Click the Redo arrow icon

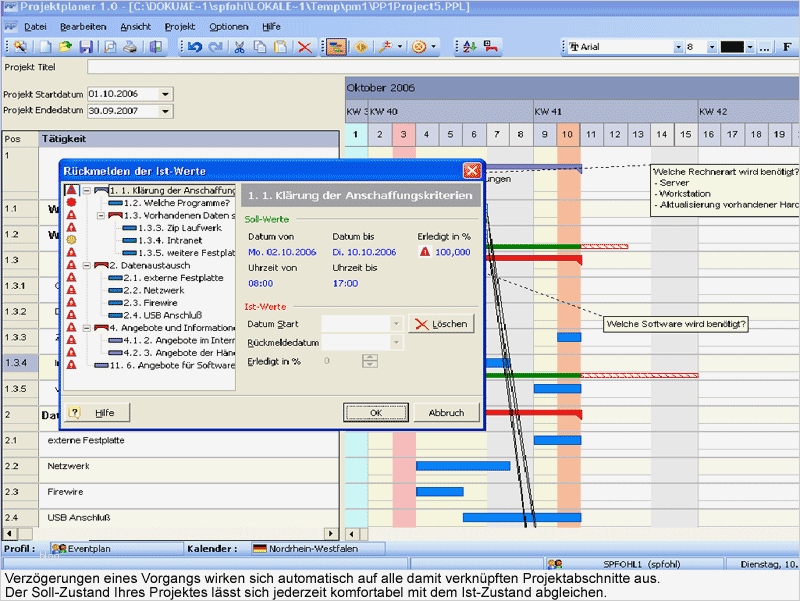216,47
